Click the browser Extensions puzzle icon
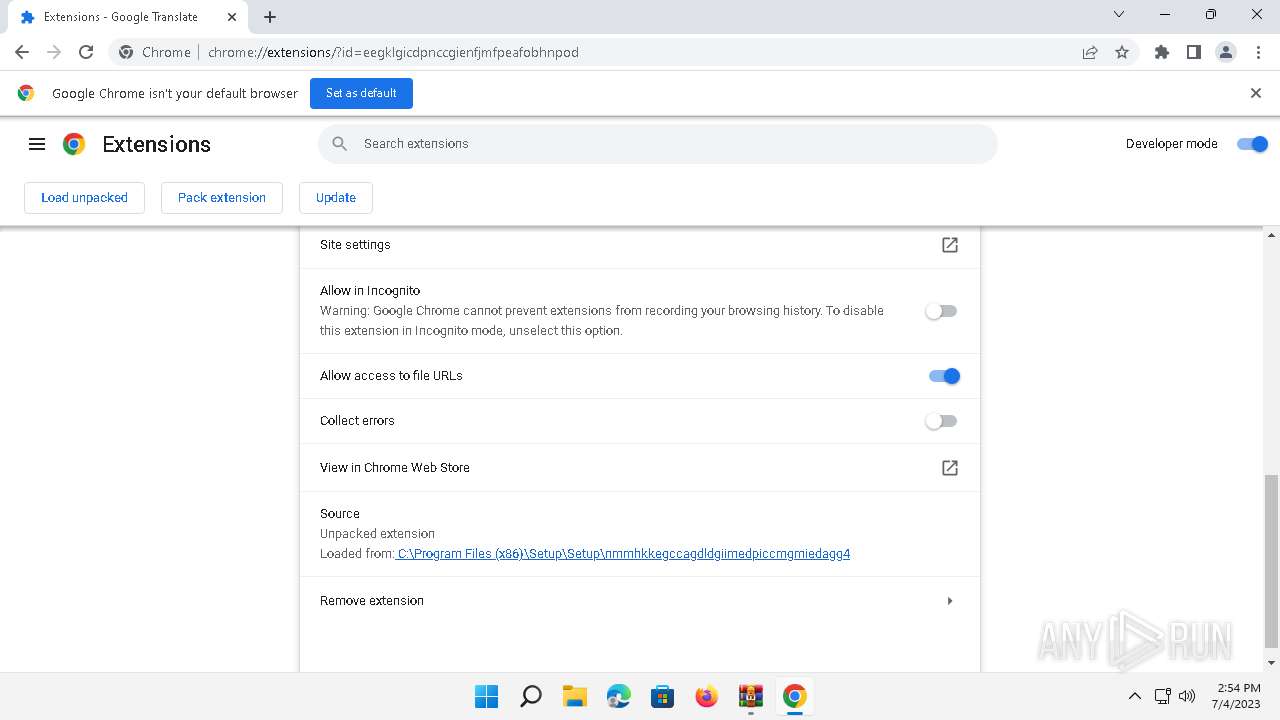 coord(1161,52)
